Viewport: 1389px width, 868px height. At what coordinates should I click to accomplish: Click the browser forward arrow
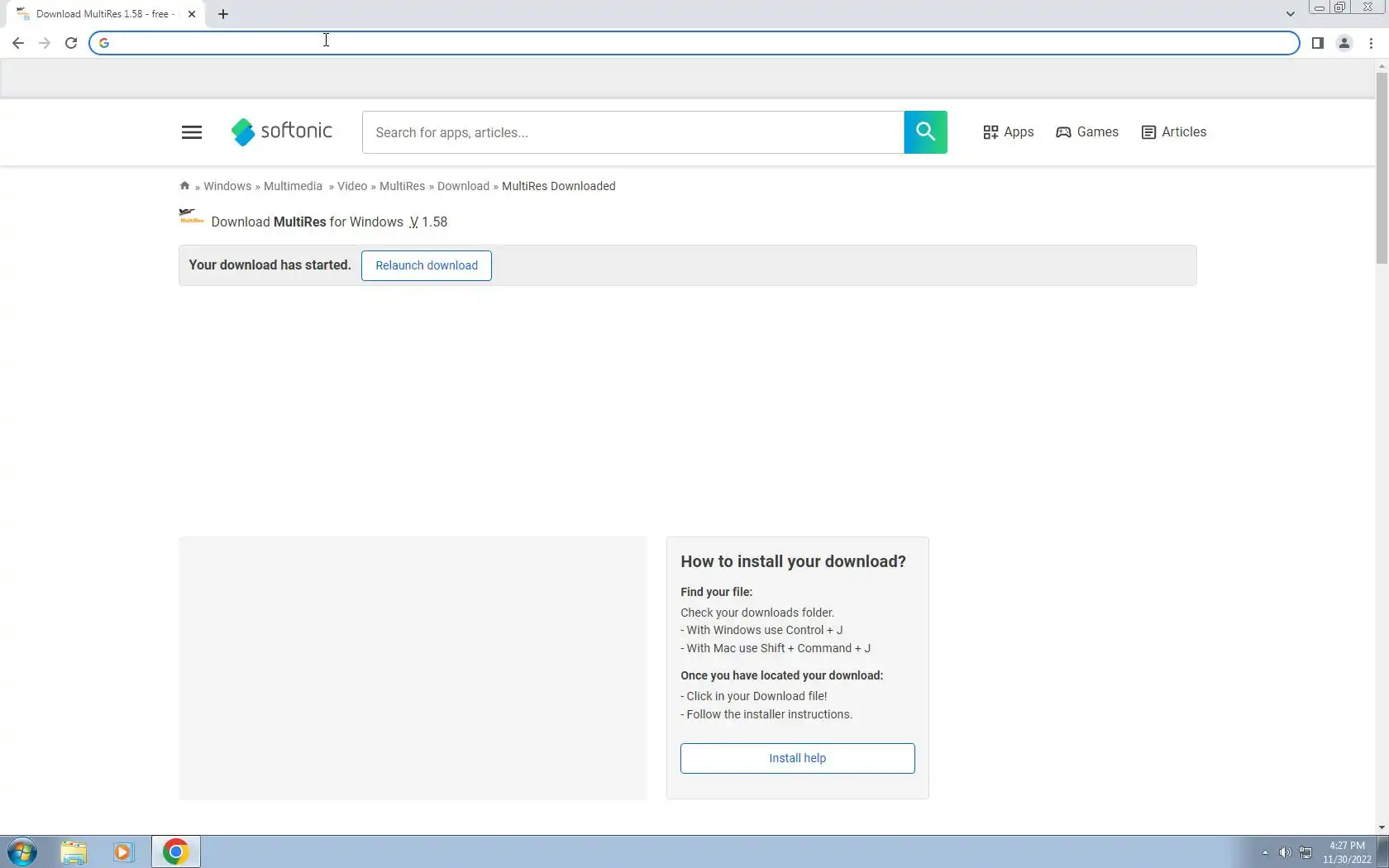[x=45, y=43]
